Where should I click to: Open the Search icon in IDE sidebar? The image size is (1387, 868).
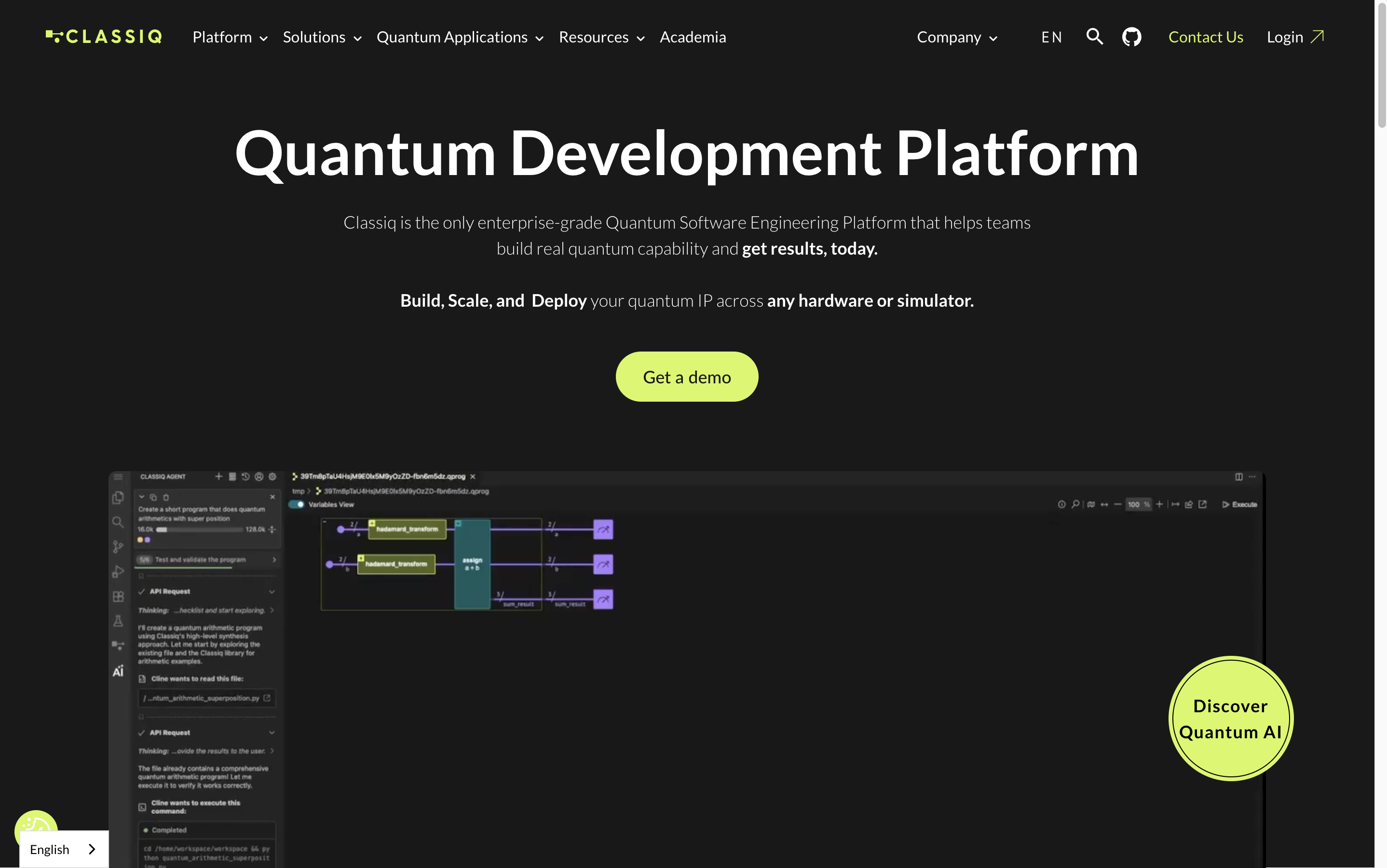pos(118,522)
